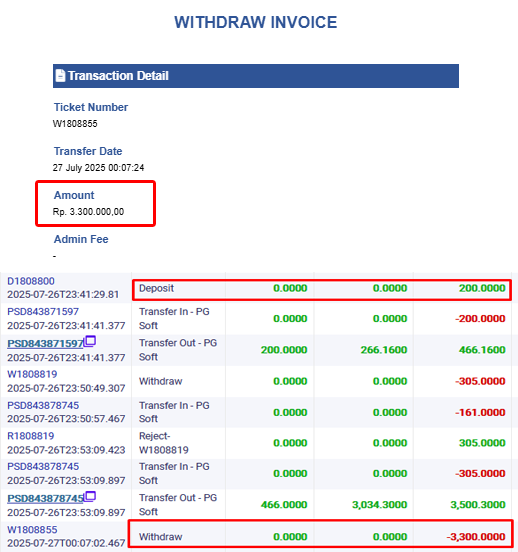
Task: Click timestamp 2025-07-26T23:41:29.81
Action: [63, 295]
